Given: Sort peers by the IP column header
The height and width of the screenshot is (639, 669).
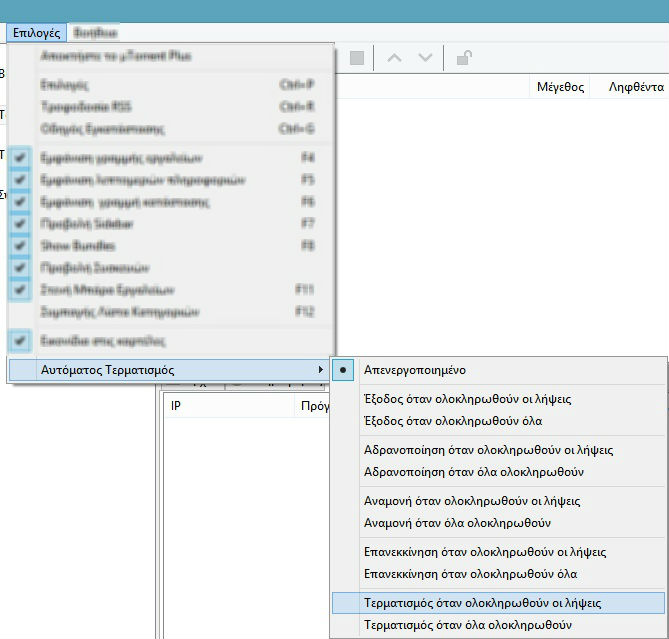Looking at the screenshot, I should 230,406.
